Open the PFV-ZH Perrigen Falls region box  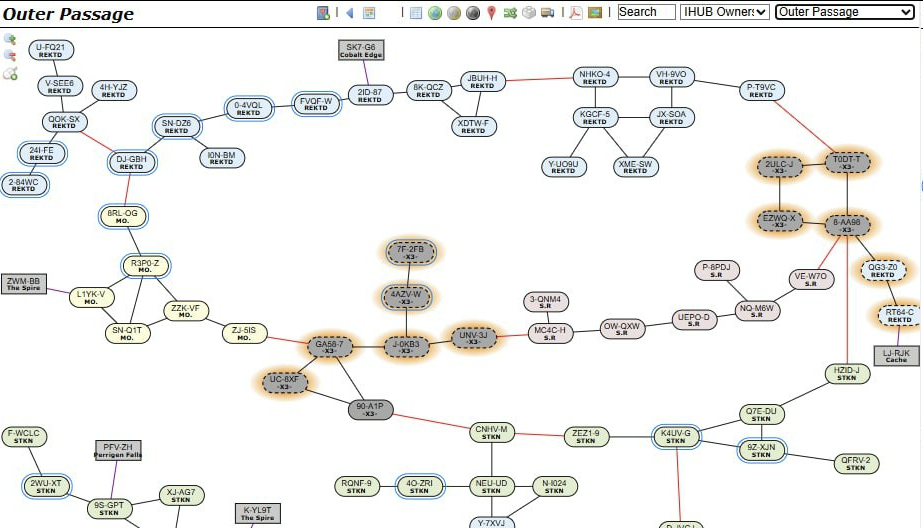118,450
